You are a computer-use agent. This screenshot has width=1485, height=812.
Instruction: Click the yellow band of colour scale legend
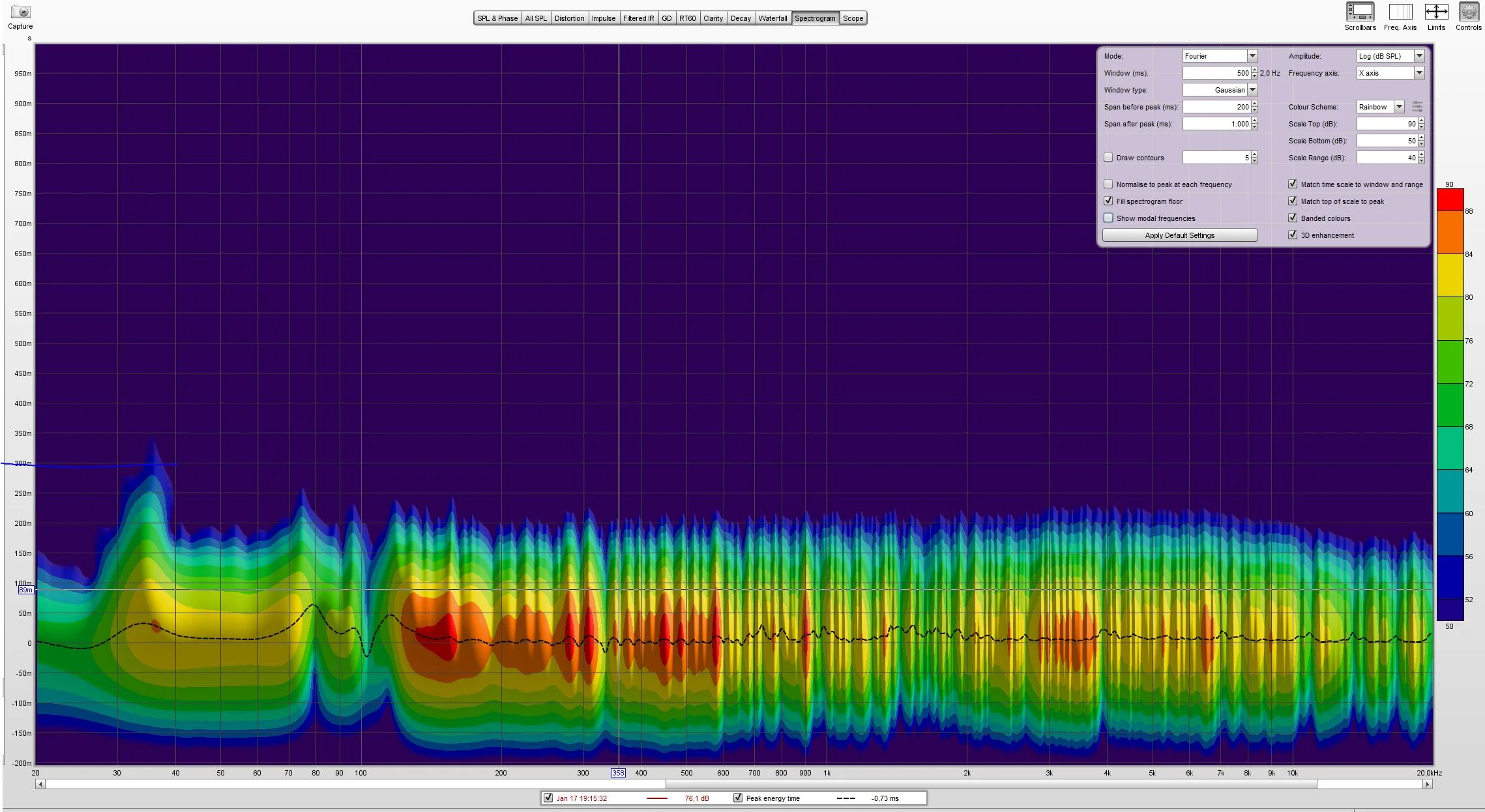pyautogui.click(x=1450, y=275)
